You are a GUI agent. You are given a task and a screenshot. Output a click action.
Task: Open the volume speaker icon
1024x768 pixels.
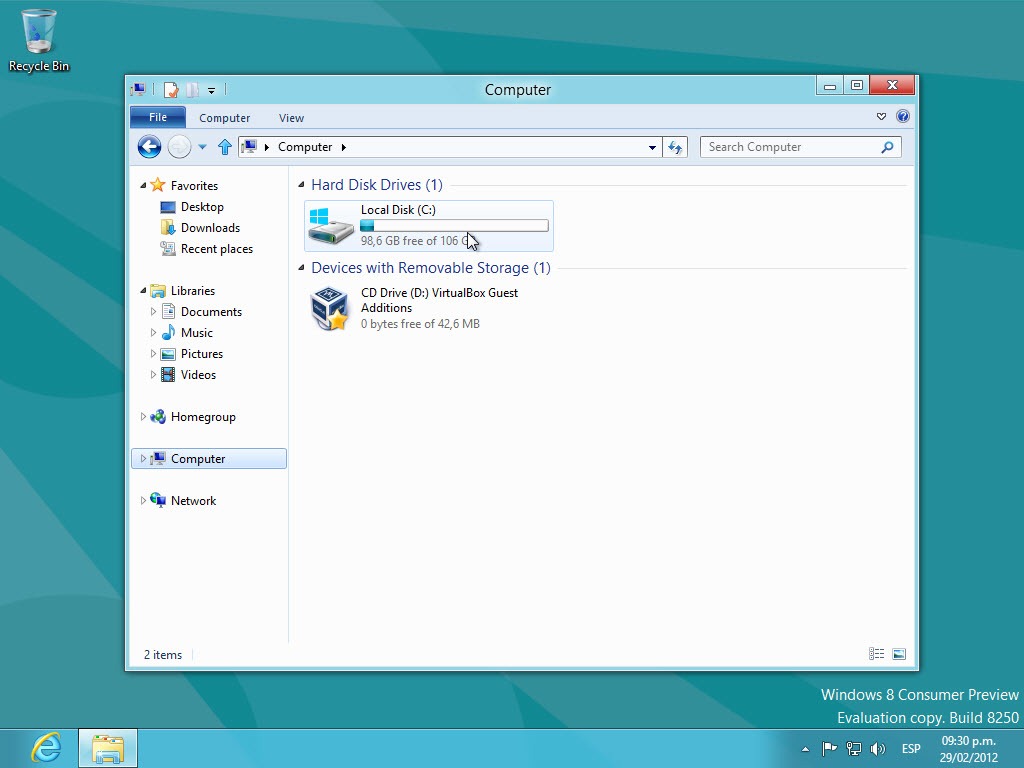pyautogui.click(x=878, y=748)
